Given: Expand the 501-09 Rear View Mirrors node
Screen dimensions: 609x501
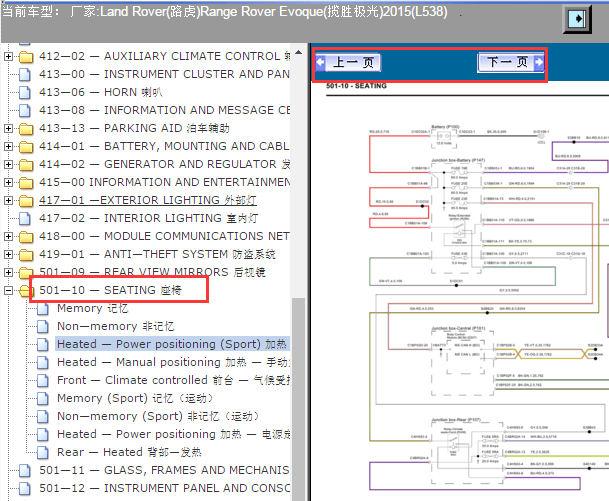Looking at the screenshot, I should point(8,272).
